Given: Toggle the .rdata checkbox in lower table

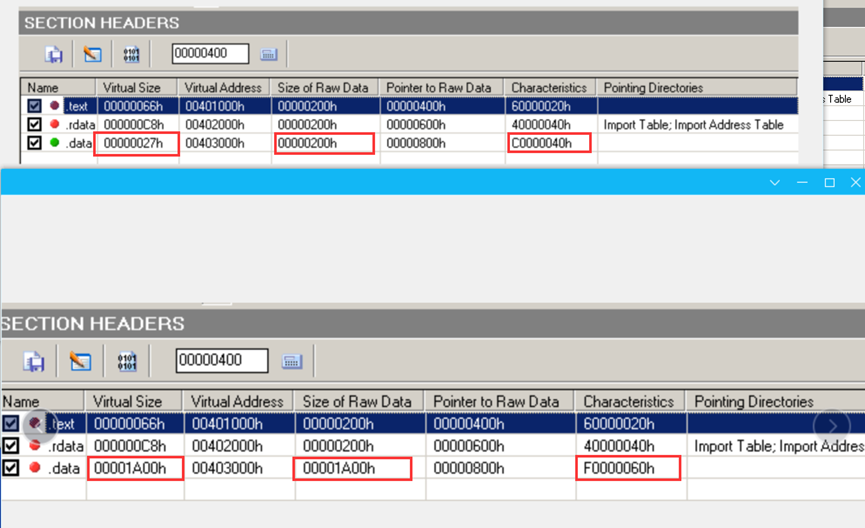Looking at the screenshot, I should (x=10, y=445).
